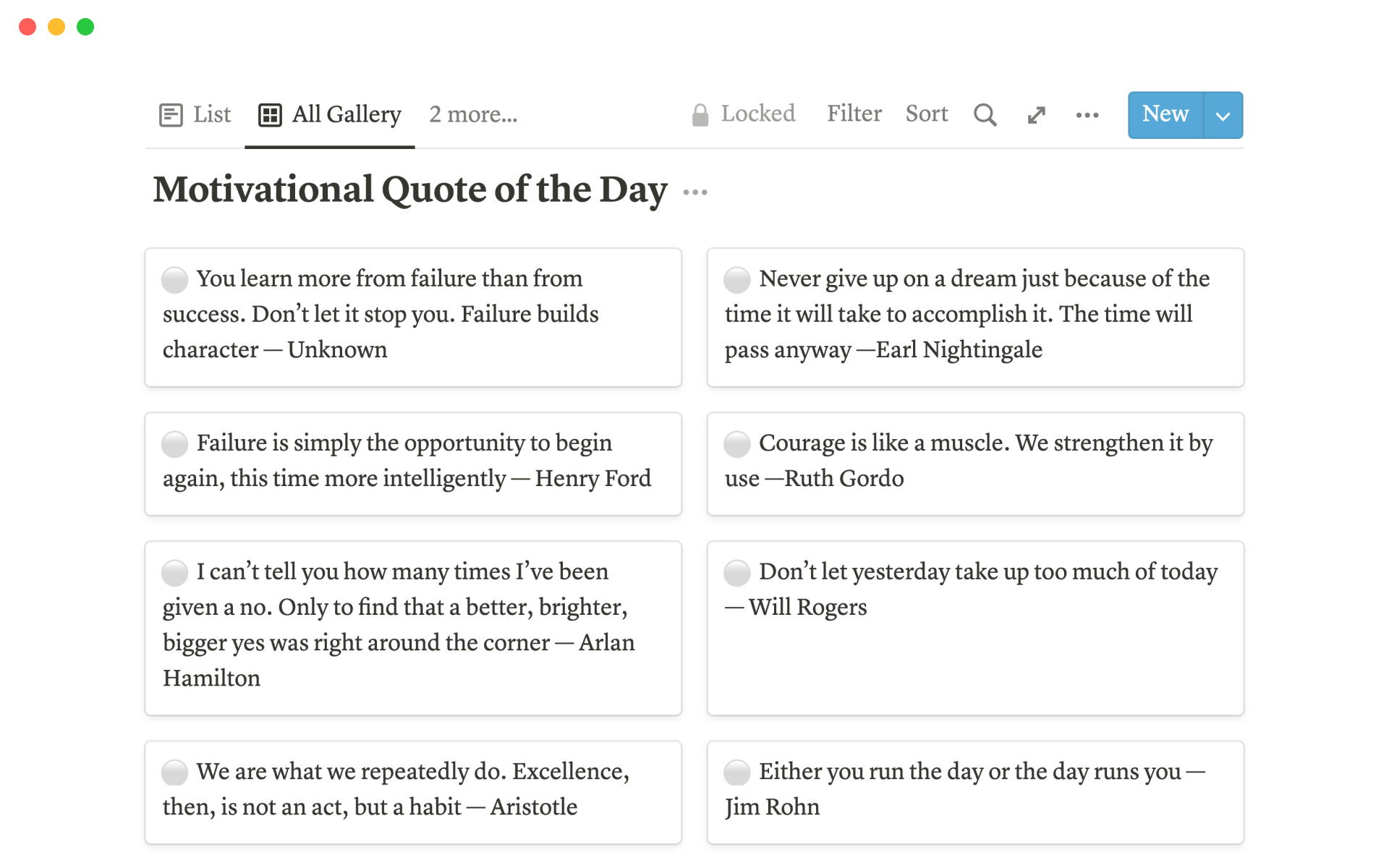
Task: Open the Jim Rohn quote card
Action: tap(974, 792)
